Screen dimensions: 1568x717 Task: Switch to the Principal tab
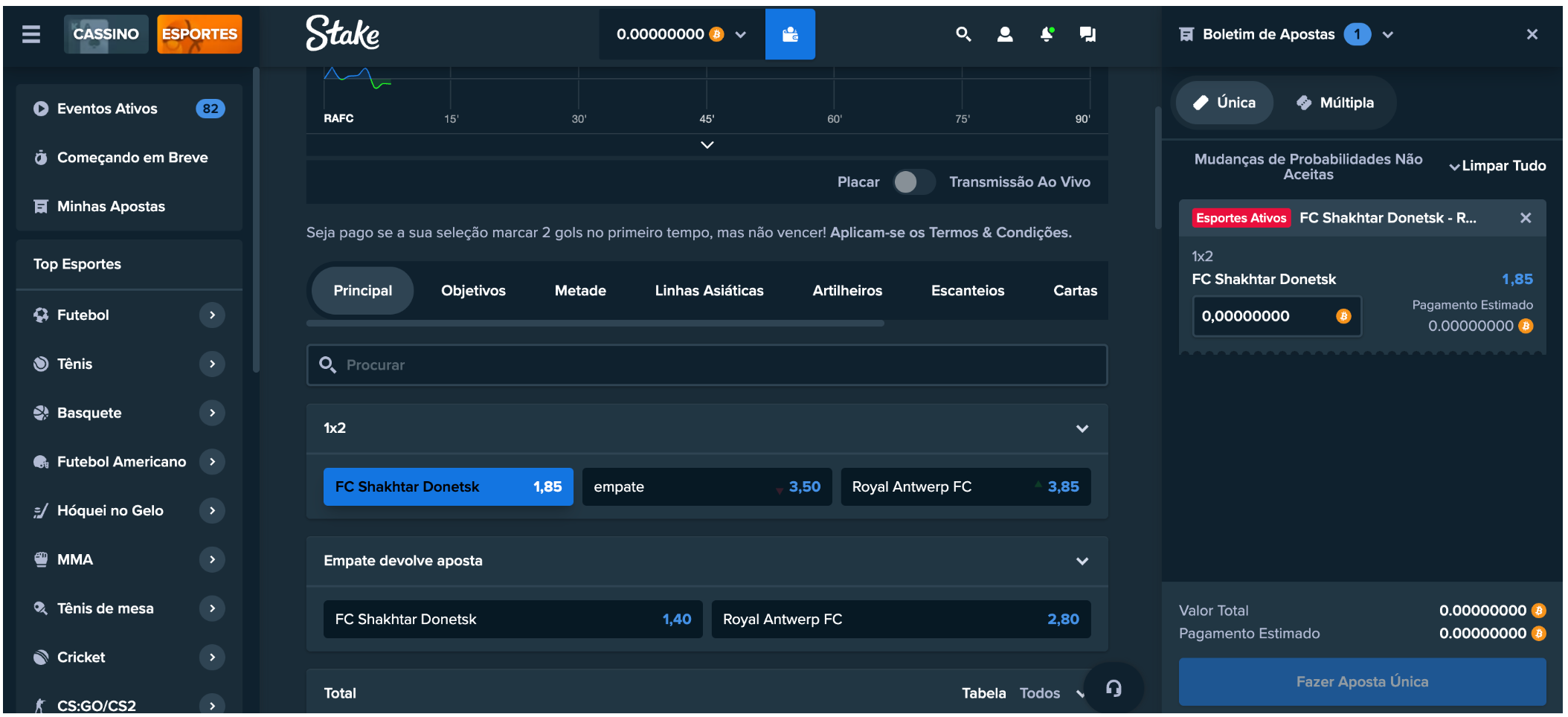(363, 291)
